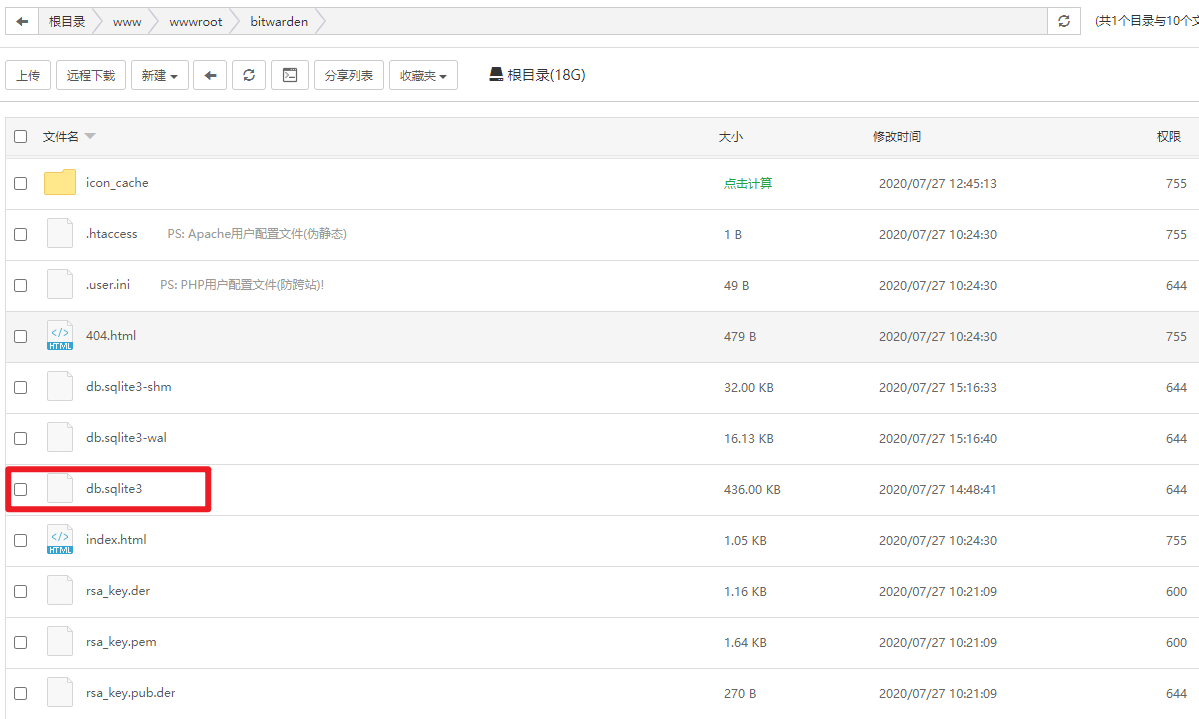Image resolution: width=1199 pixels, height=719 pixels.
Task: Open the 新建 dropdown menu
Action: tap(159, 74)
